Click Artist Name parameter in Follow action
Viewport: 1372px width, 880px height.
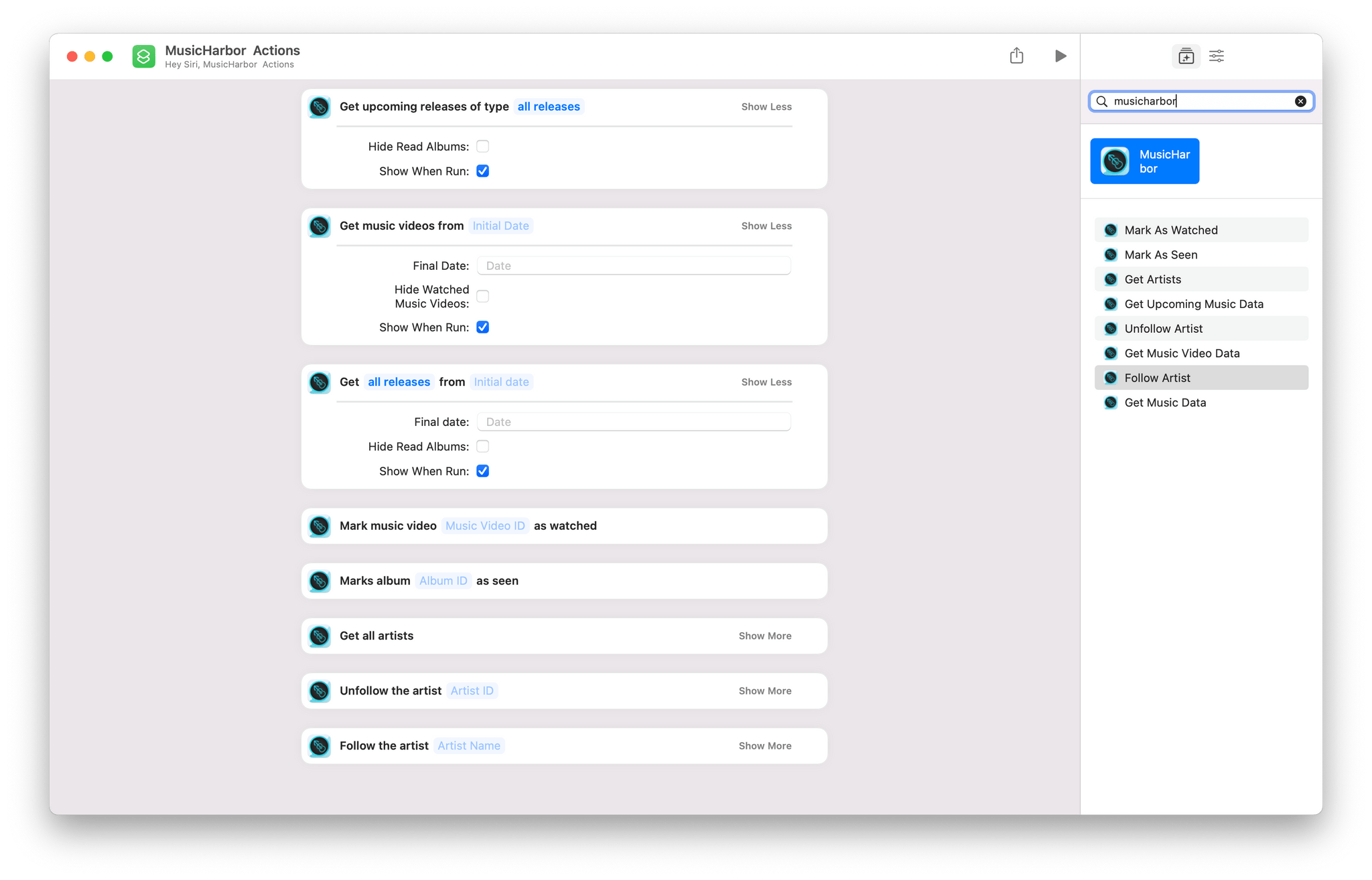point(469,745)
